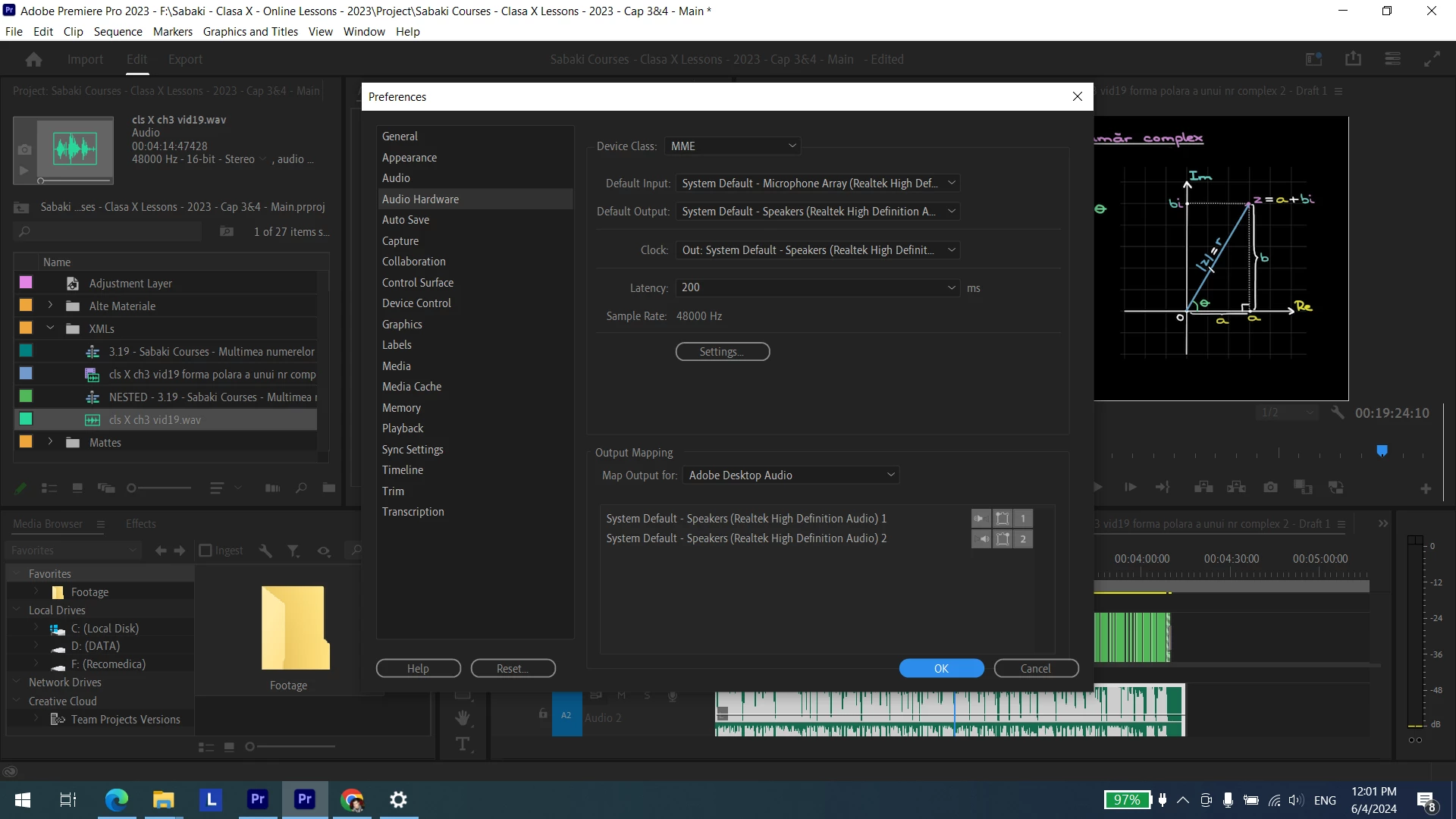The width and height of the screenshot is (1456, 819).
Task: Toggle channel 2 output mapping button
Action: pos(1023,539)
